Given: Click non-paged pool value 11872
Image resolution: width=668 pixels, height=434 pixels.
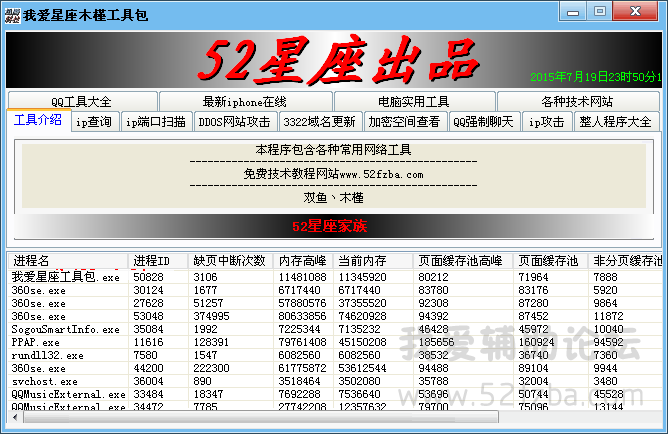Looking at the screenshot, I should tap(608, 316).
